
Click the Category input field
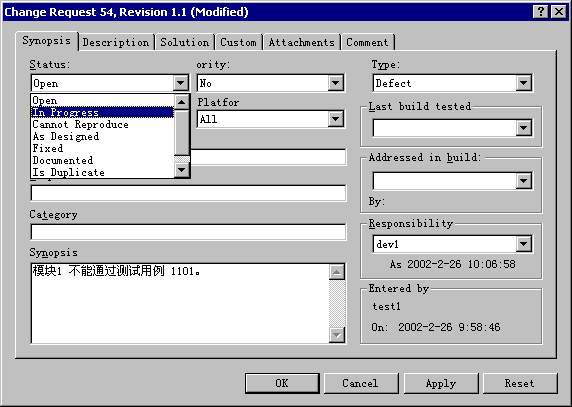[188, 232]
